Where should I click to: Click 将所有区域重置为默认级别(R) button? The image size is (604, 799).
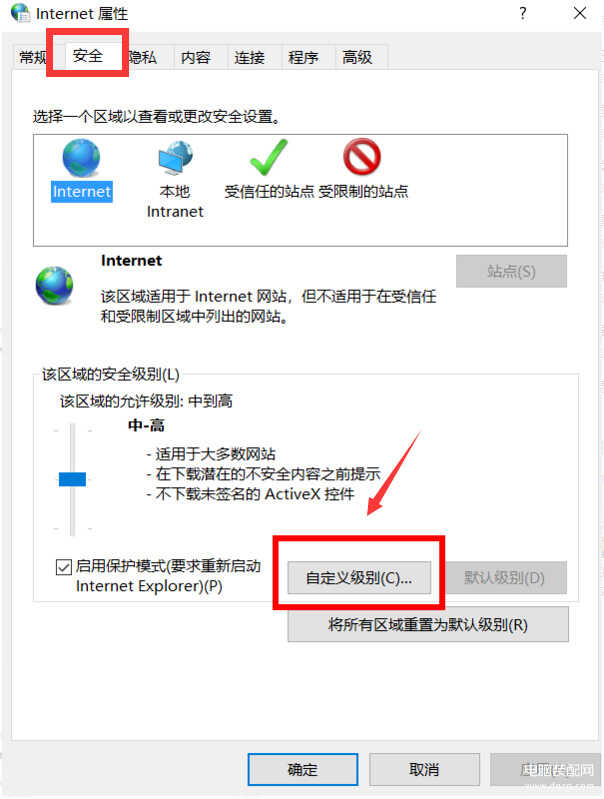(428, 625)
